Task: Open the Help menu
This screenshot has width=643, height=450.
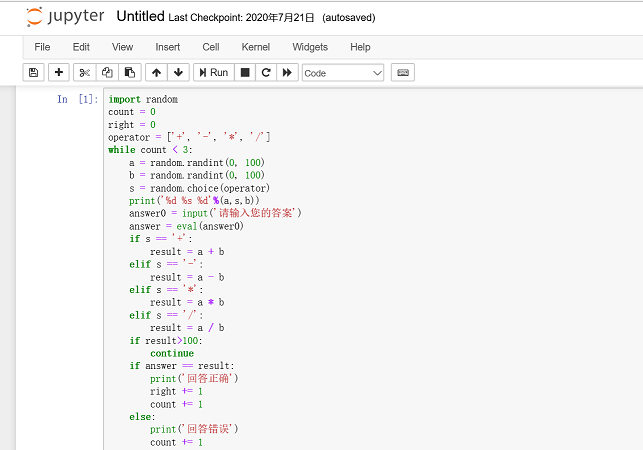Action: pyautogui.click(x=360, y=47)
